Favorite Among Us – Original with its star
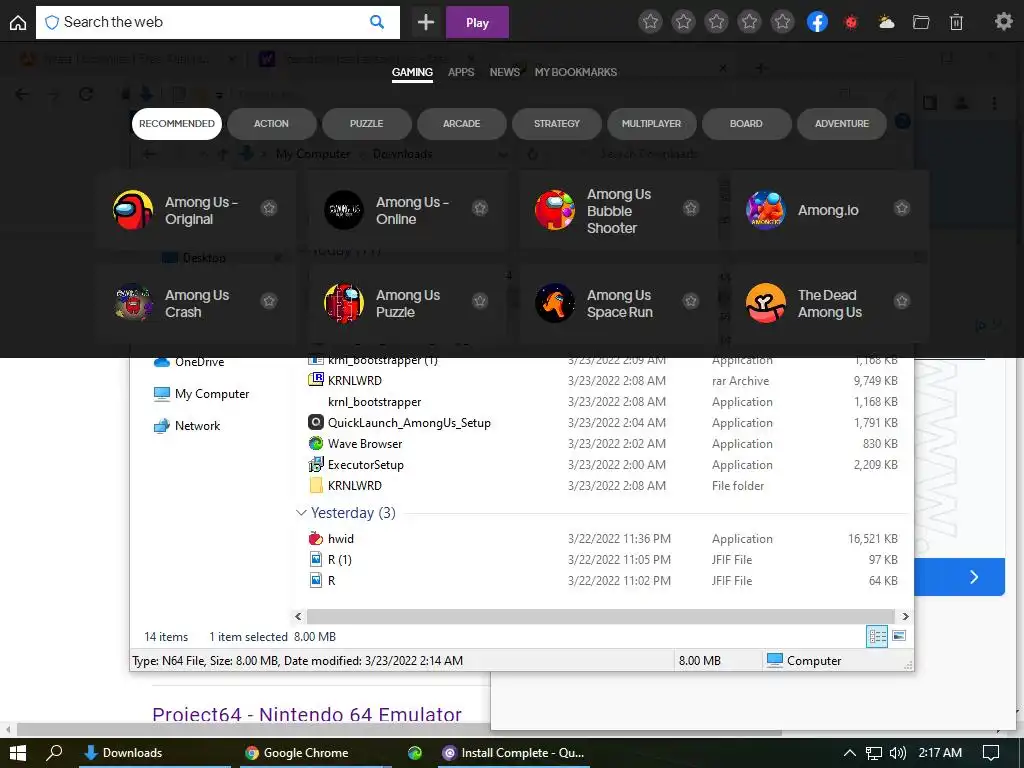 pos(269,208)
